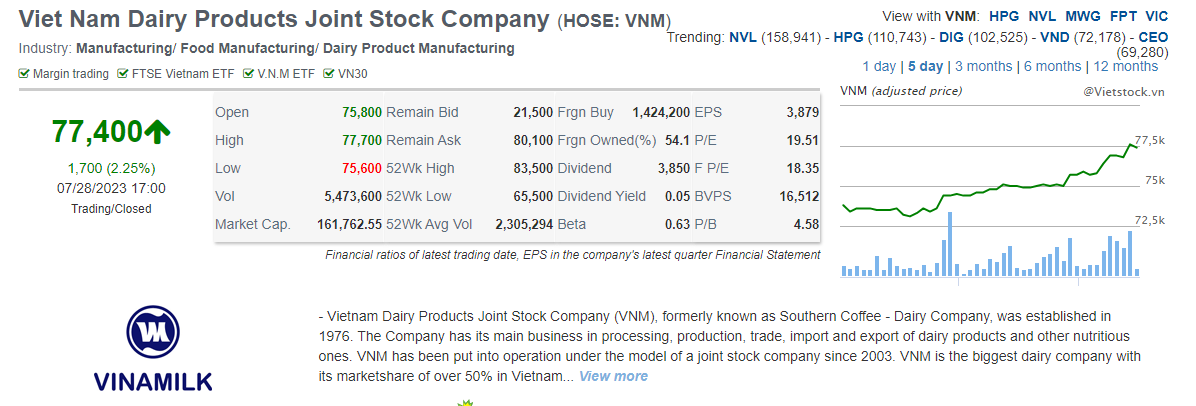This screenshot has height=406, width=1196.
Task: Display the 12 months chart
Action: tap(1125, 66)
